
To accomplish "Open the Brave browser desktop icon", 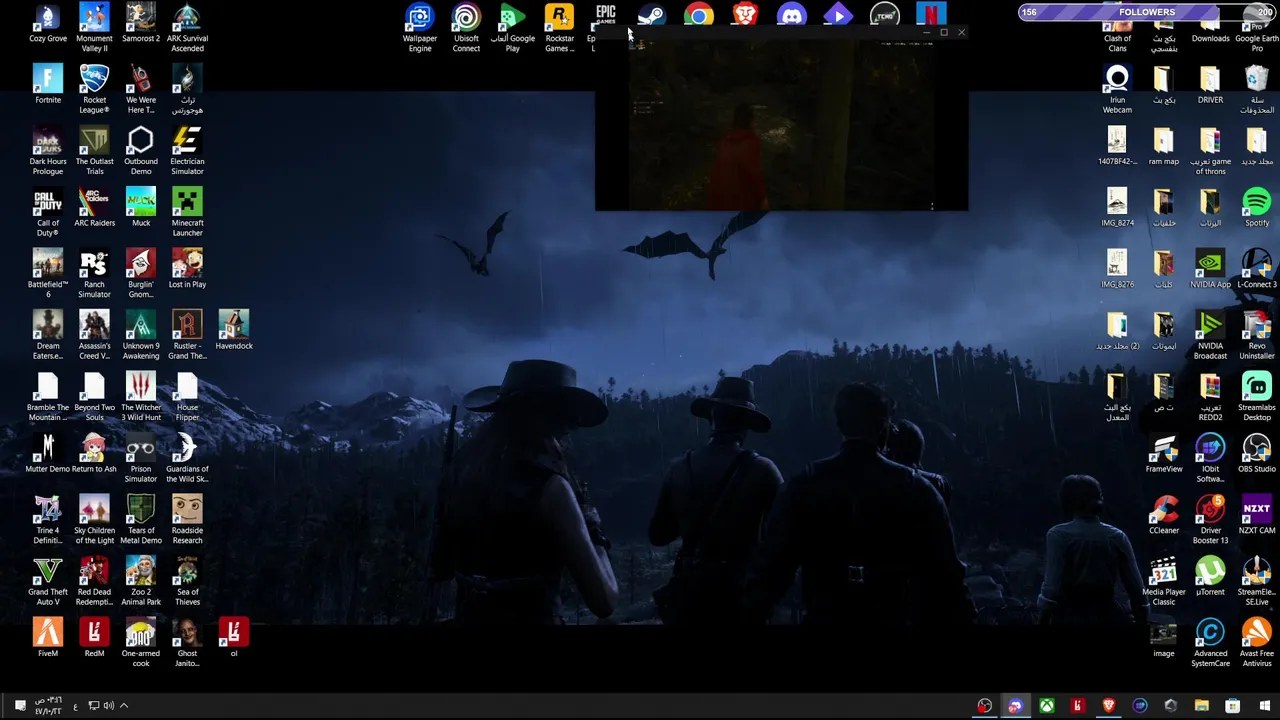I will tap(745, 15).
